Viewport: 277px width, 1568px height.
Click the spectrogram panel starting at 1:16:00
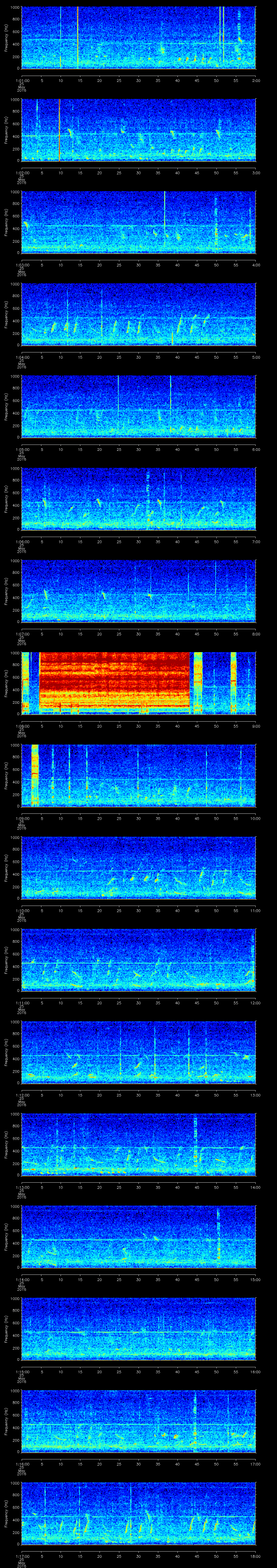click(x=139, y=1421)
